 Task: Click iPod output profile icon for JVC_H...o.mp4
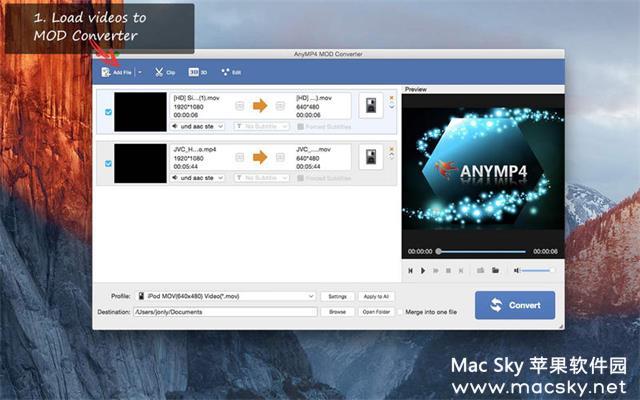tap(371, 157)
